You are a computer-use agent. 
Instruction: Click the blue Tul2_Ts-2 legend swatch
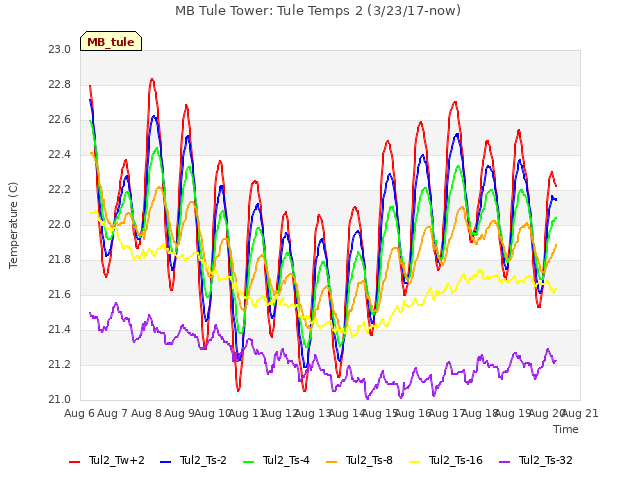point(165,462)
